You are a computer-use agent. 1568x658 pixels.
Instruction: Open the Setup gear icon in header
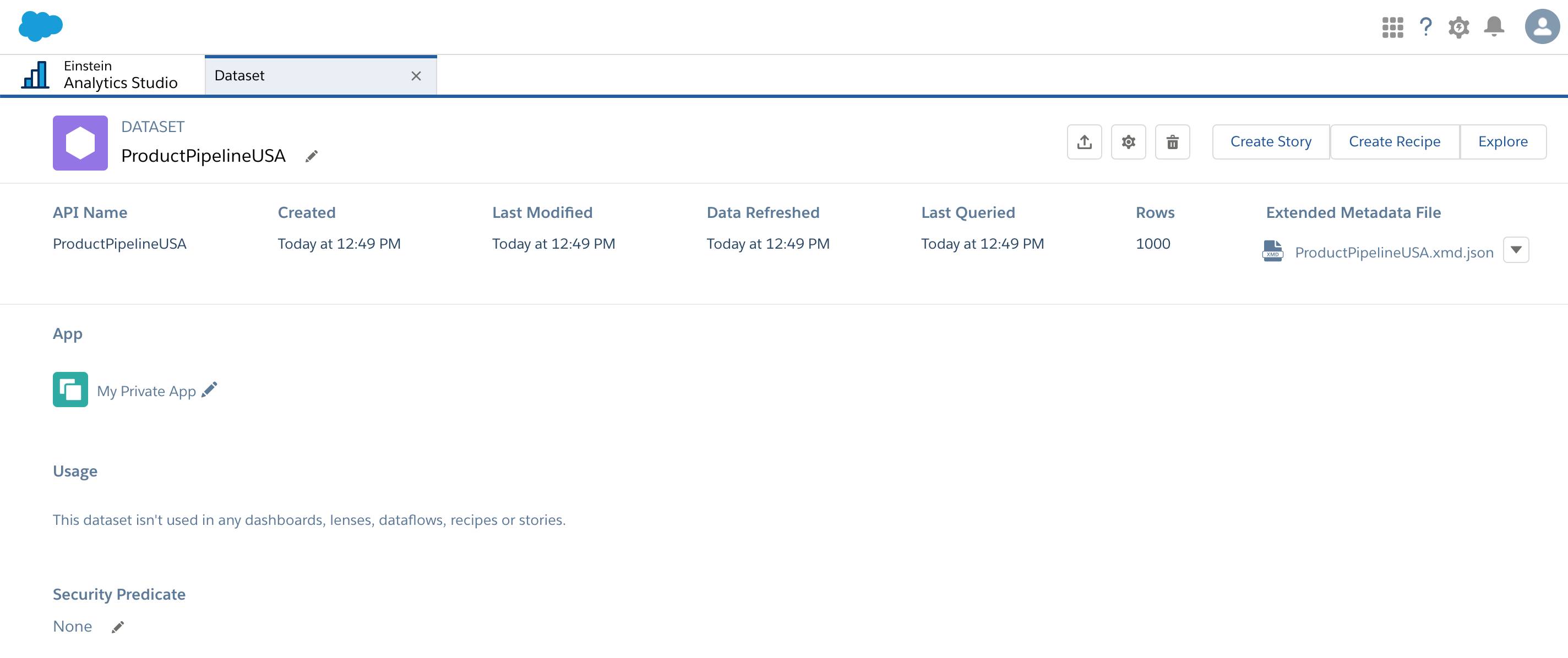(x=1458, y=28)
